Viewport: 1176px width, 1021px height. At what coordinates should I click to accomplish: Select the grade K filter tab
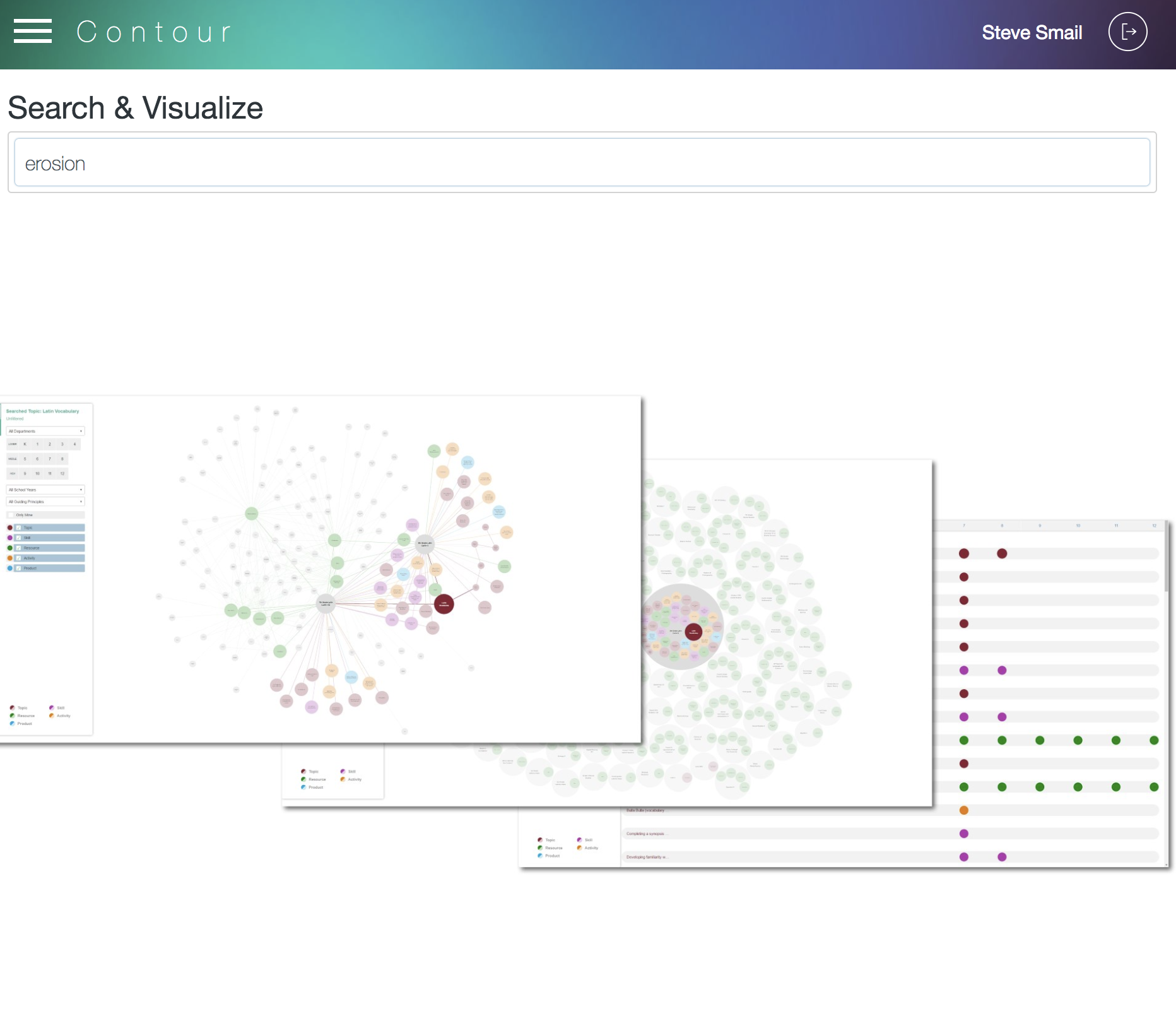pos(25,444)
